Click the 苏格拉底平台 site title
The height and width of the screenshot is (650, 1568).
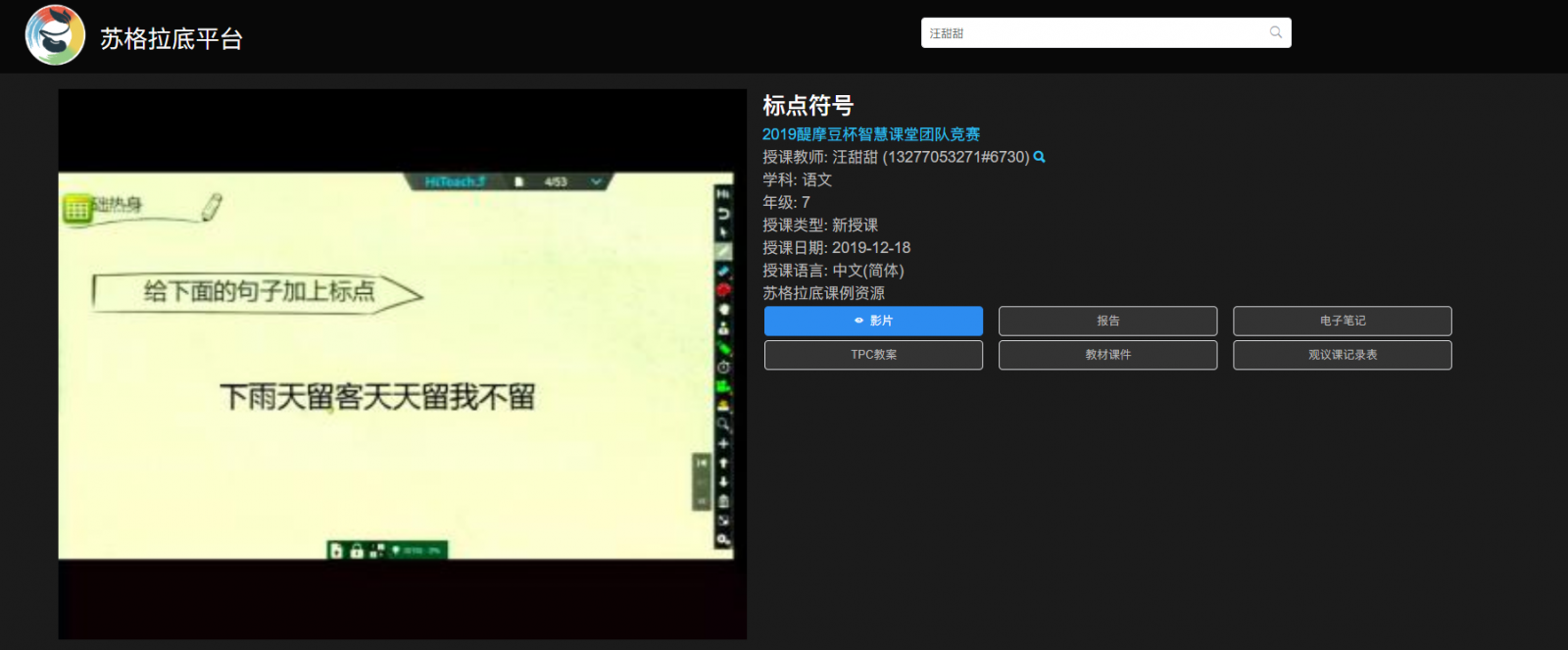pos(171,38)
